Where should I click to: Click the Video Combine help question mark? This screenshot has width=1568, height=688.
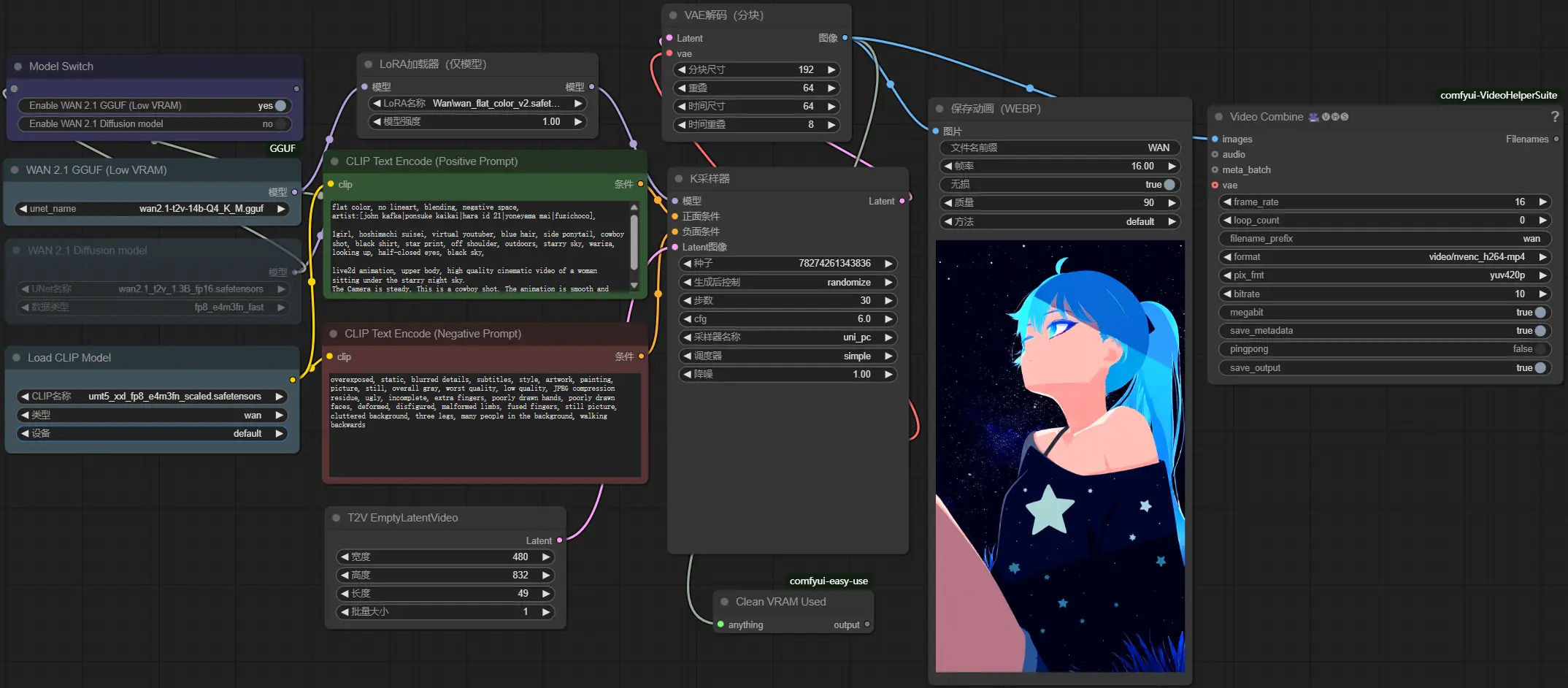1554,117
